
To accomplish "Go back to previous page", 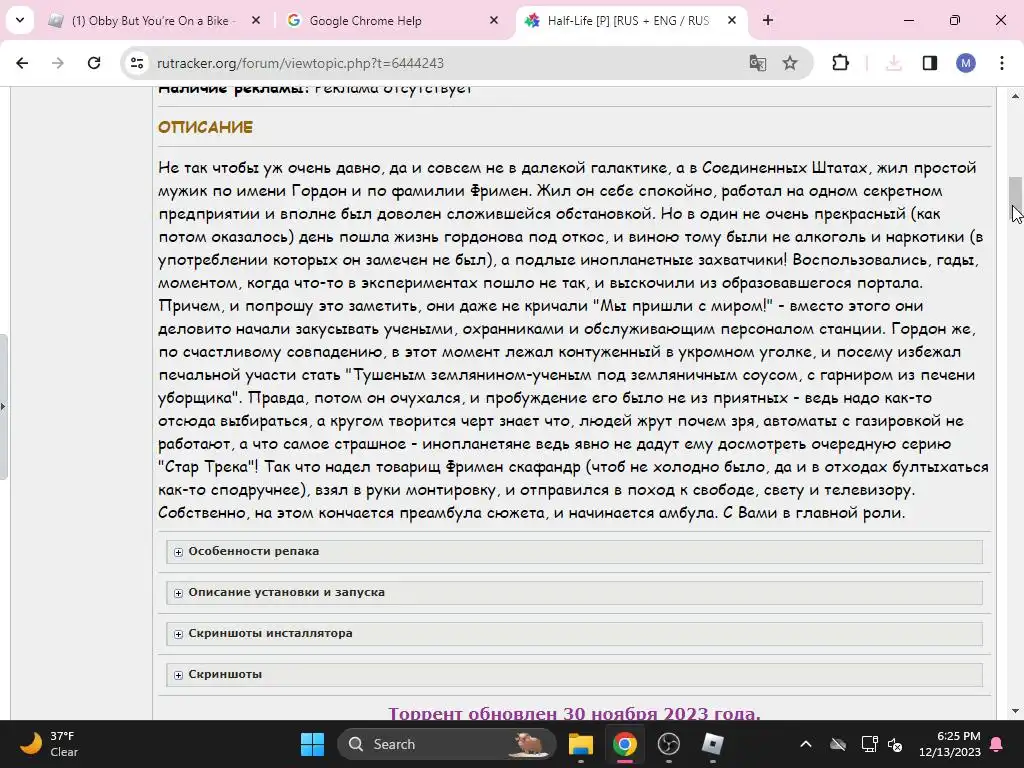I will click(22, 63).
